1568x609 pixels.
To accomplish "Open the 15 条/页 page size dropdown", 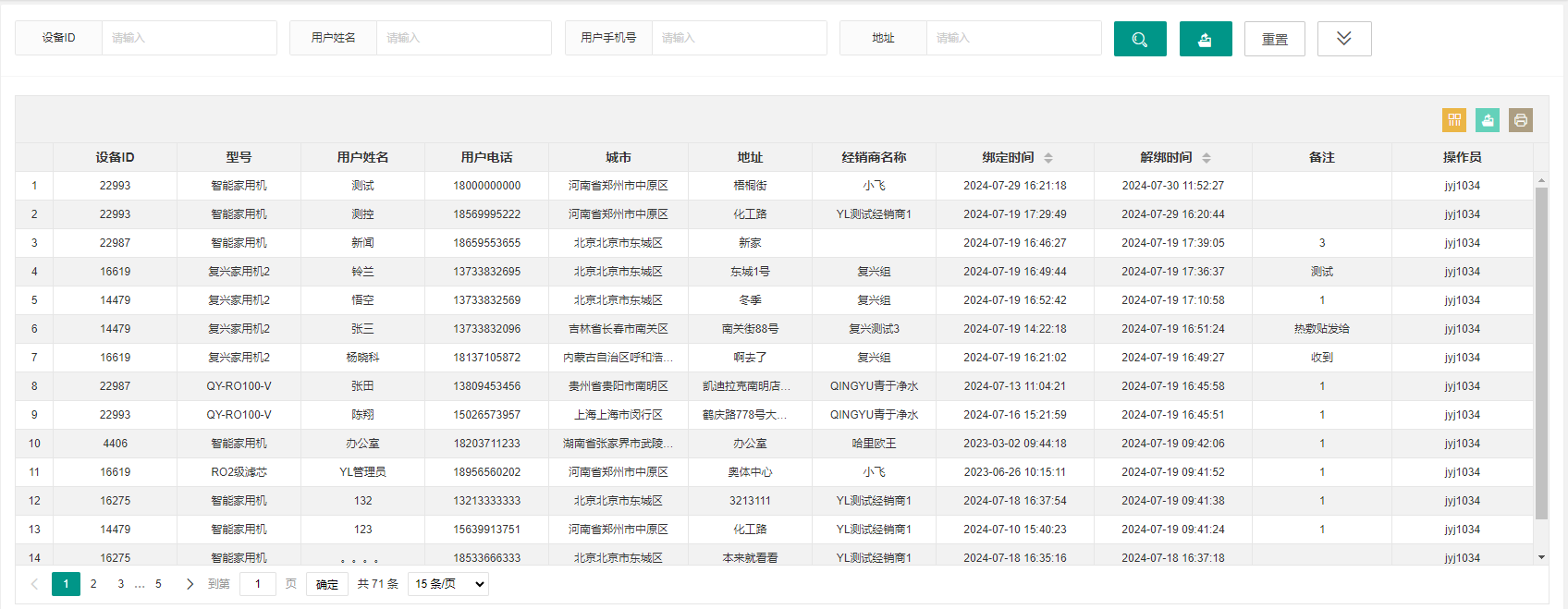I will tap(448, 584).
